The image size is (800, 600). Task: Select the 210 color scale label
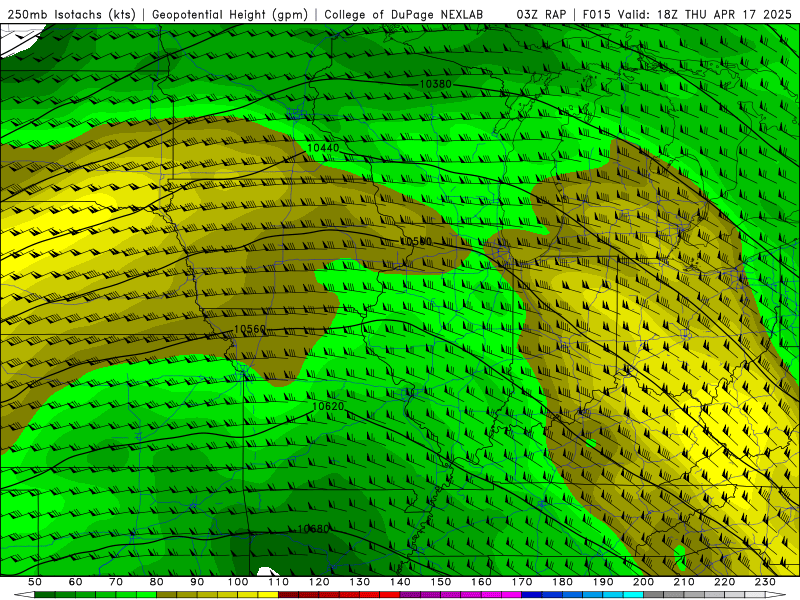(684, 582)
